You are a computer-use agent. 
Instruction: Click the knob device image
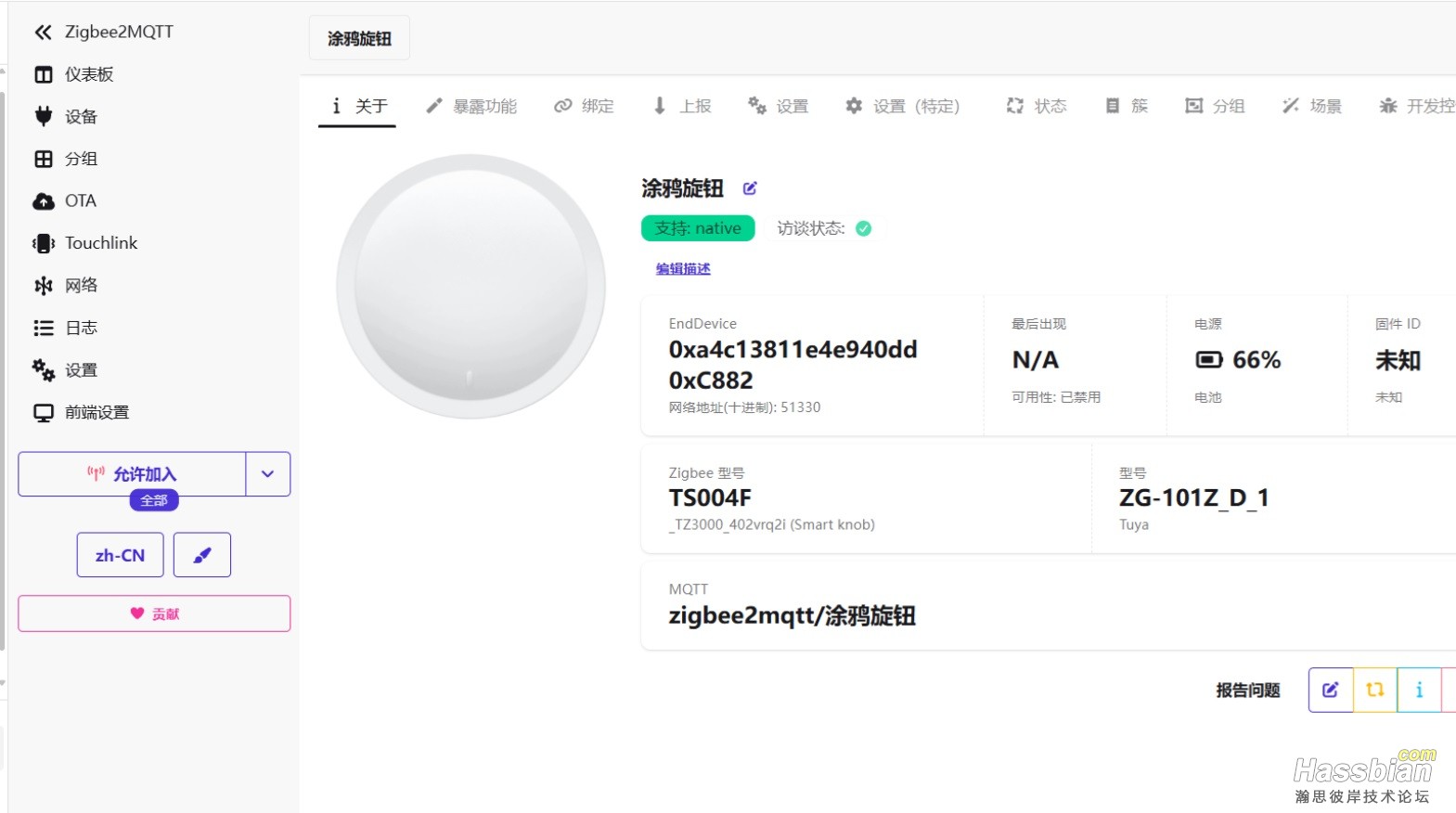[x=470, y=287]
